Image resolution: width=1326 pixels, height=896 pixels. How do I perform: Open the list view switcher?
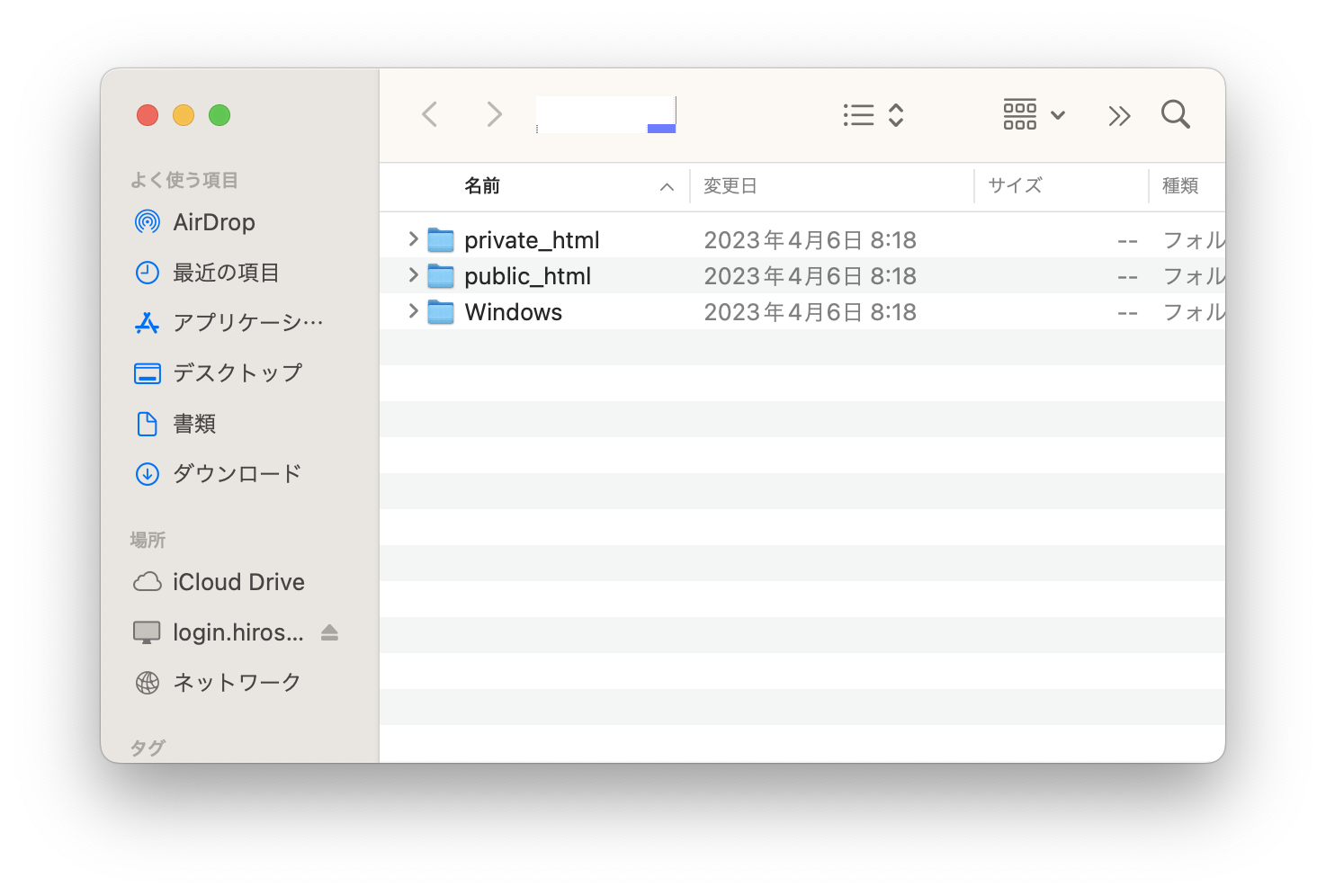[873, 115]
